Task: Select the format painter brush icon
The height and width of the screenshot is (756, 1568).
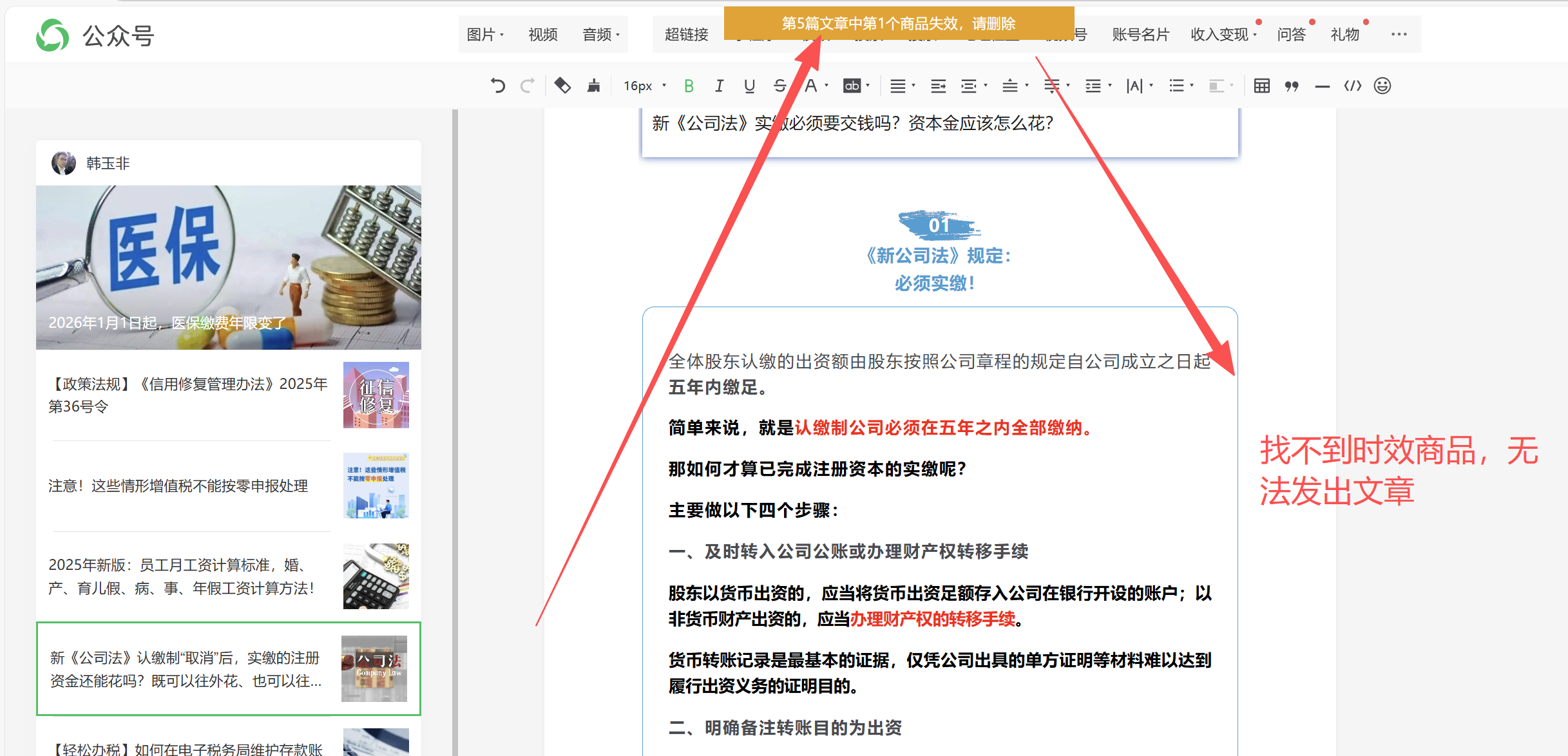Action: coord(593,86)
